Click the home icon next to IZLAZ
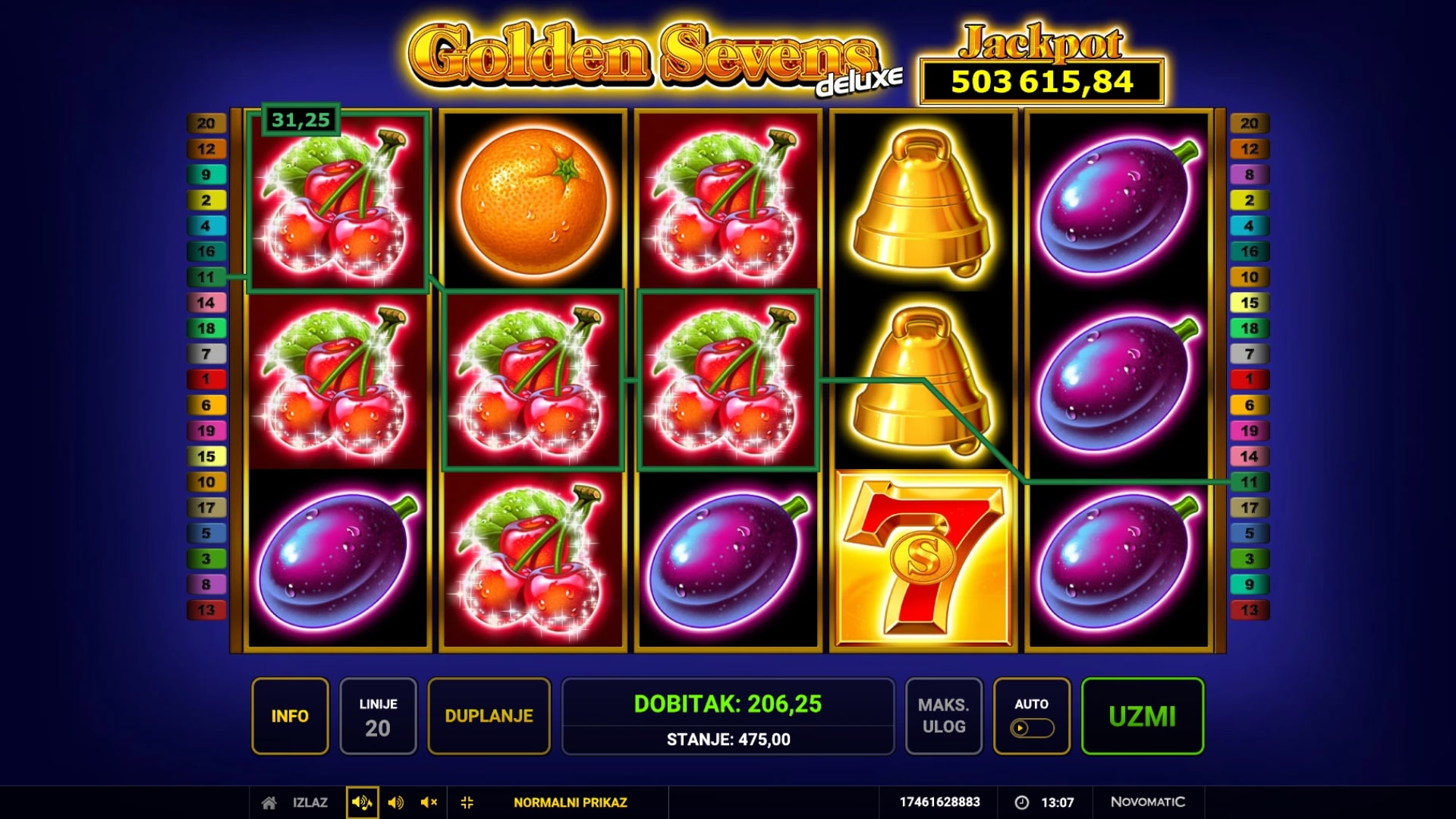 click(269, 802)
